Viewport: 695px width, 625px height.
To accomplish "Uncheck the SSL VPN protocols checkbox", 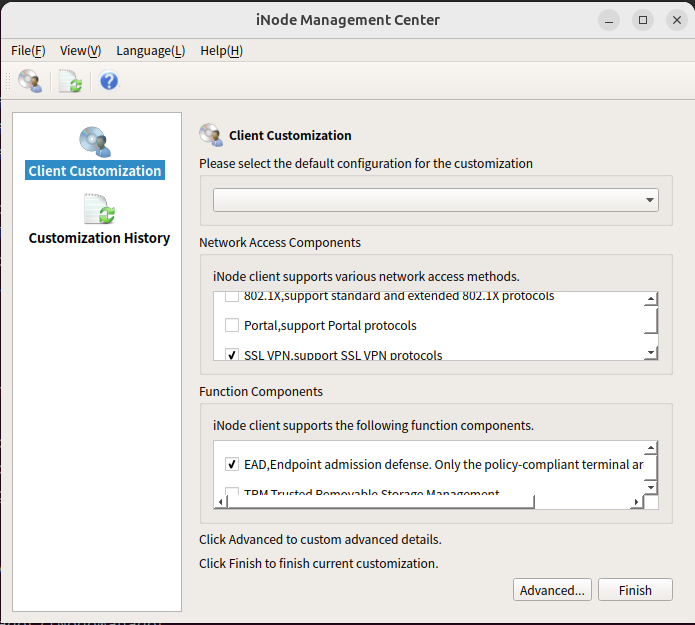I will pos(232,354).
